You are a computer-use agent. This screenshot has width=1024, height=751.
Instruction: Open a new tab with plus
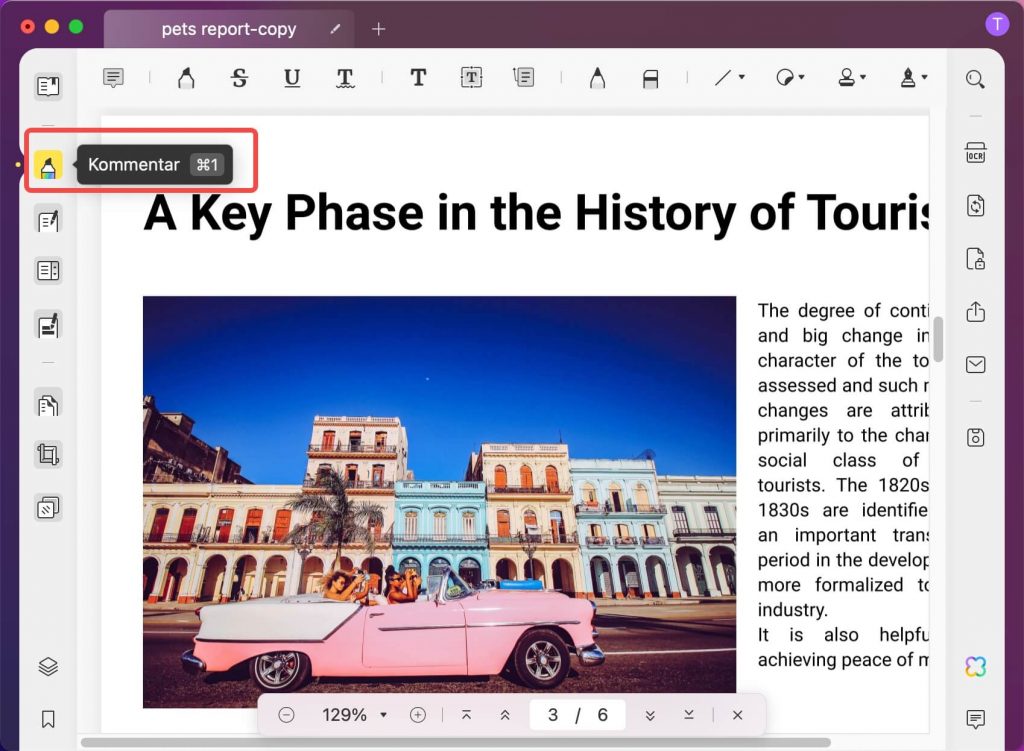(x=378, y=29)
